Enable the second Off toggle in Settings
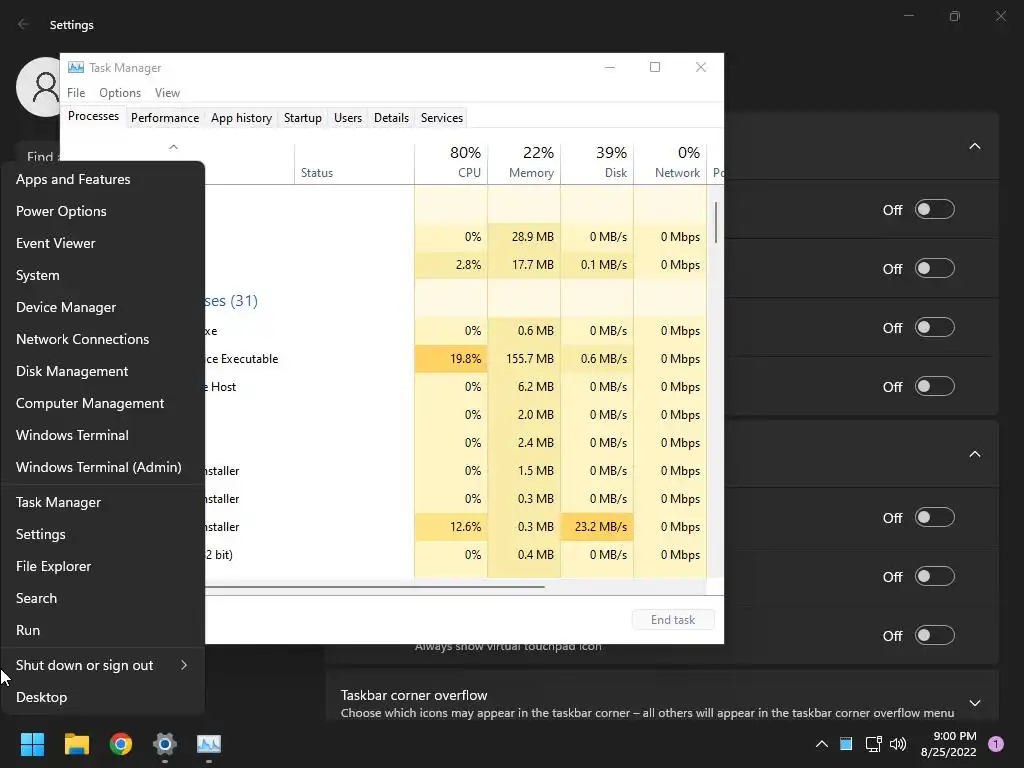This screenshot has width=1024, height=768. pyautogui.click(x=935, y=268)
